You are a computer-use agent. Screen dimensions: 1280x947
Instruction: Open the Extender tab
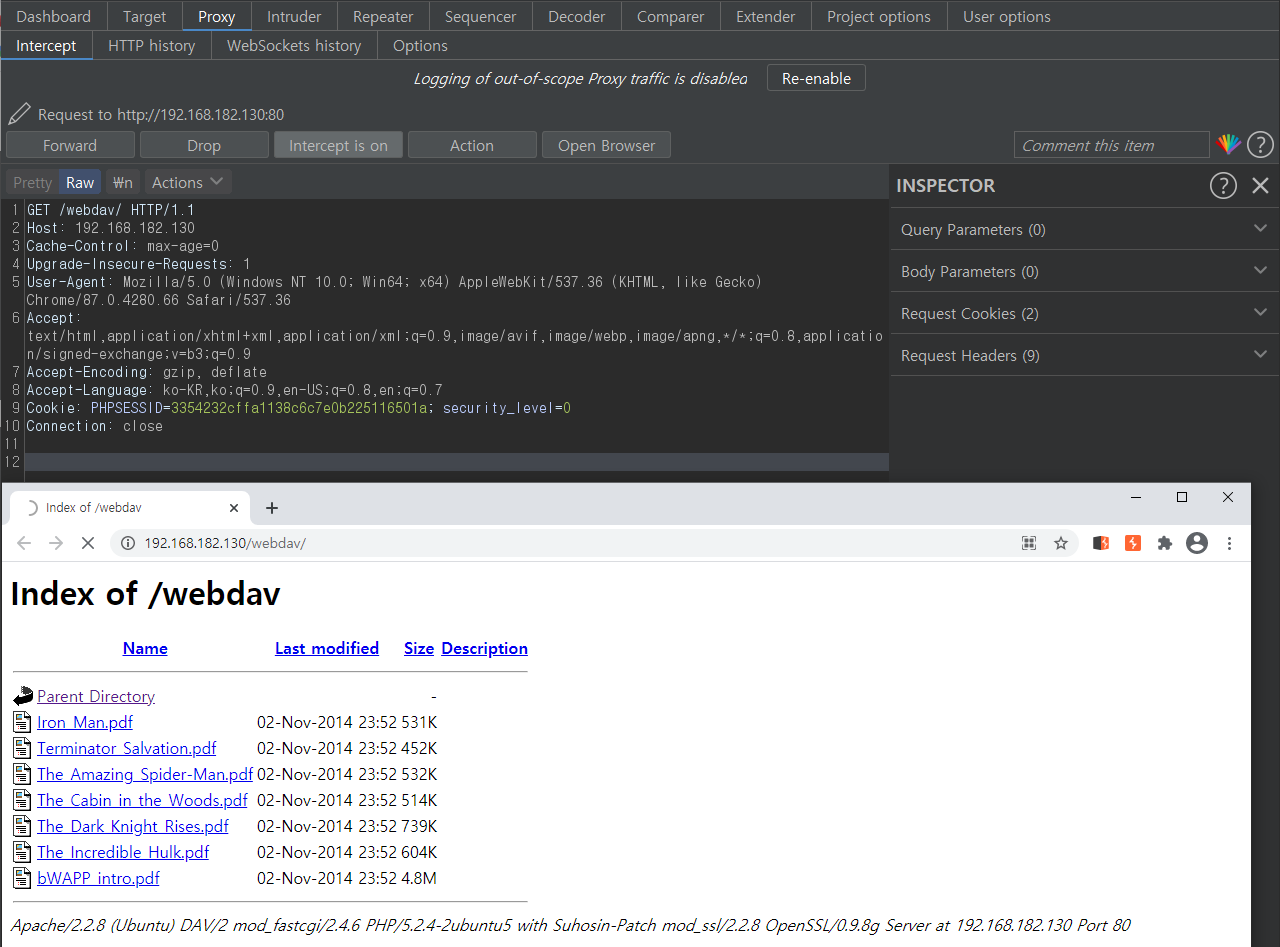pyautogui.click(x=766, y=16)
